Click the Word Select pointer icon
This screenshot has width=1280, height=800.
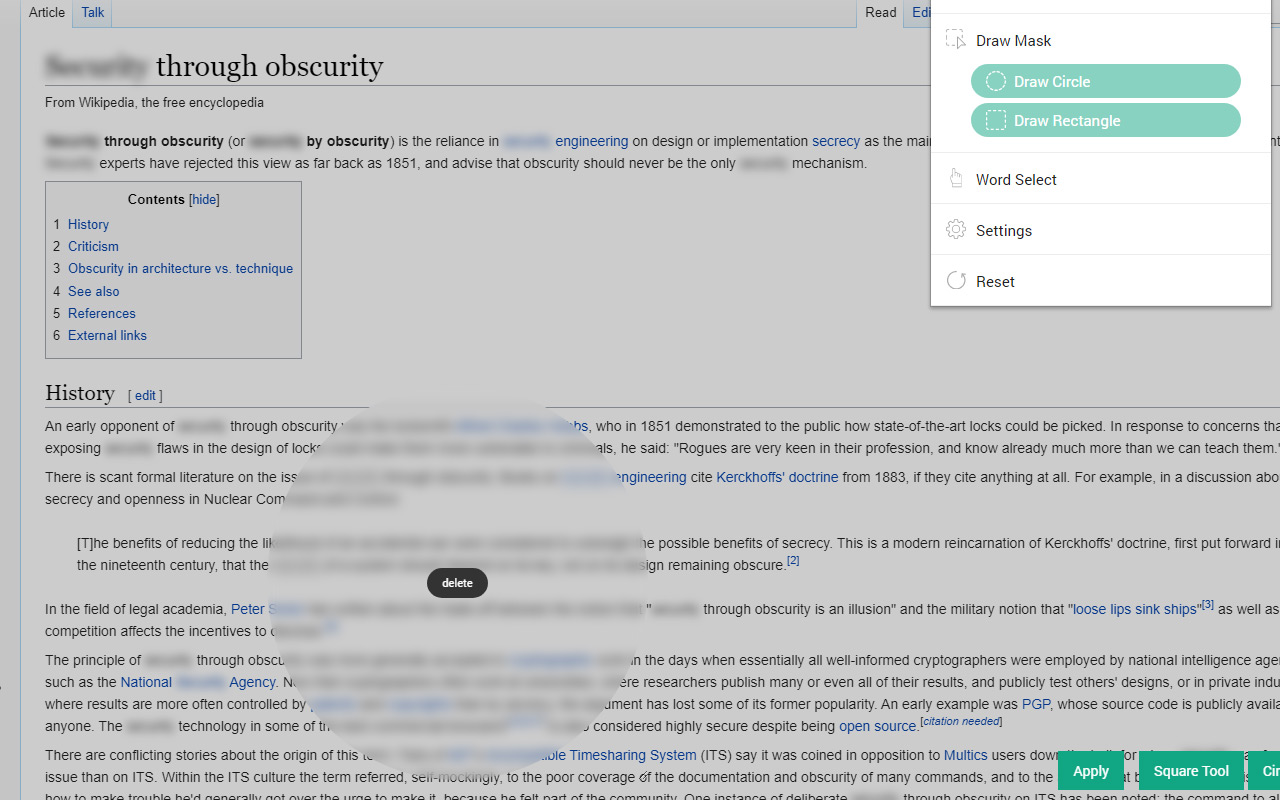pos(956,179)
